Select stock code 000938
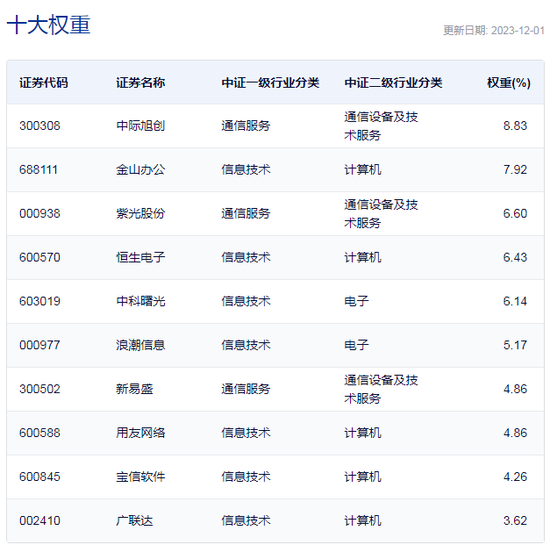 [40, 213]
